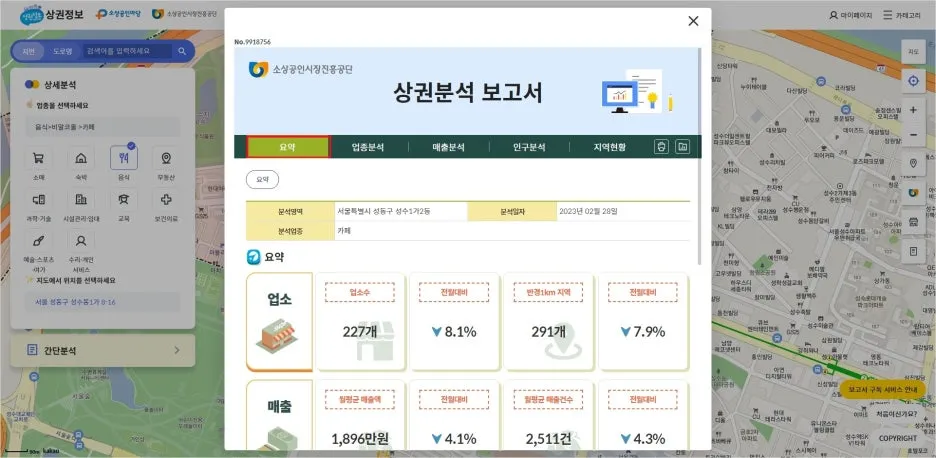Click the map pin marker tool button
Screen dimensions: 936x458
(913, 164)
